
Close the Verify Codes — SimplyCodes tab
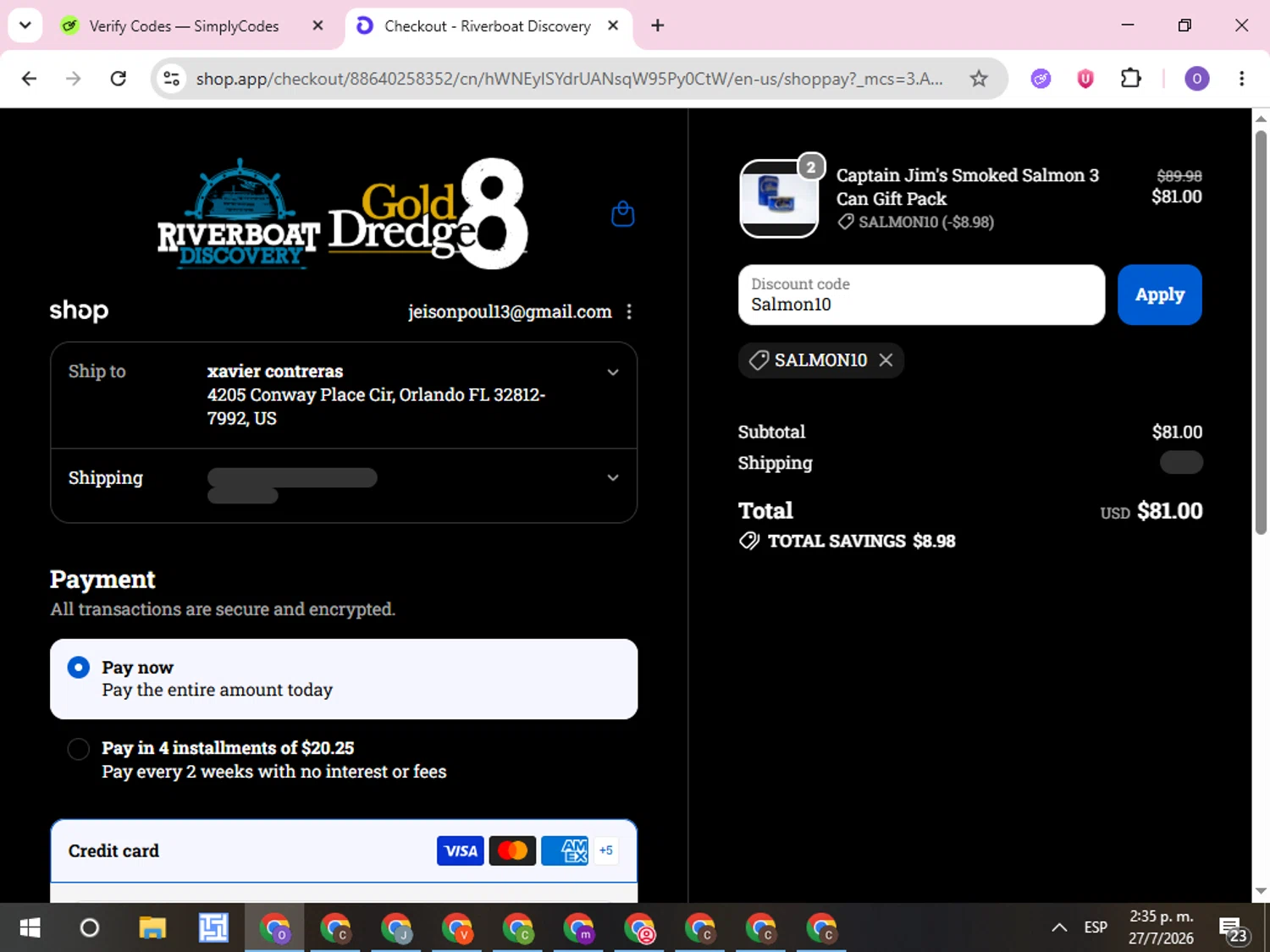(317, 25)
